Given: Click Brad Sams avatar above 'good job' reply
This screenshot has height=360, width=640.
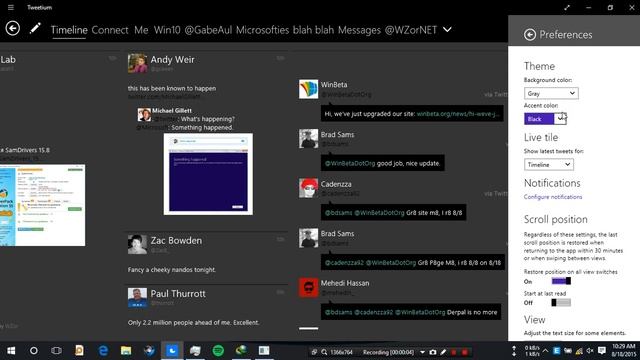Looking at the screenshot, I should pos(308,139).
